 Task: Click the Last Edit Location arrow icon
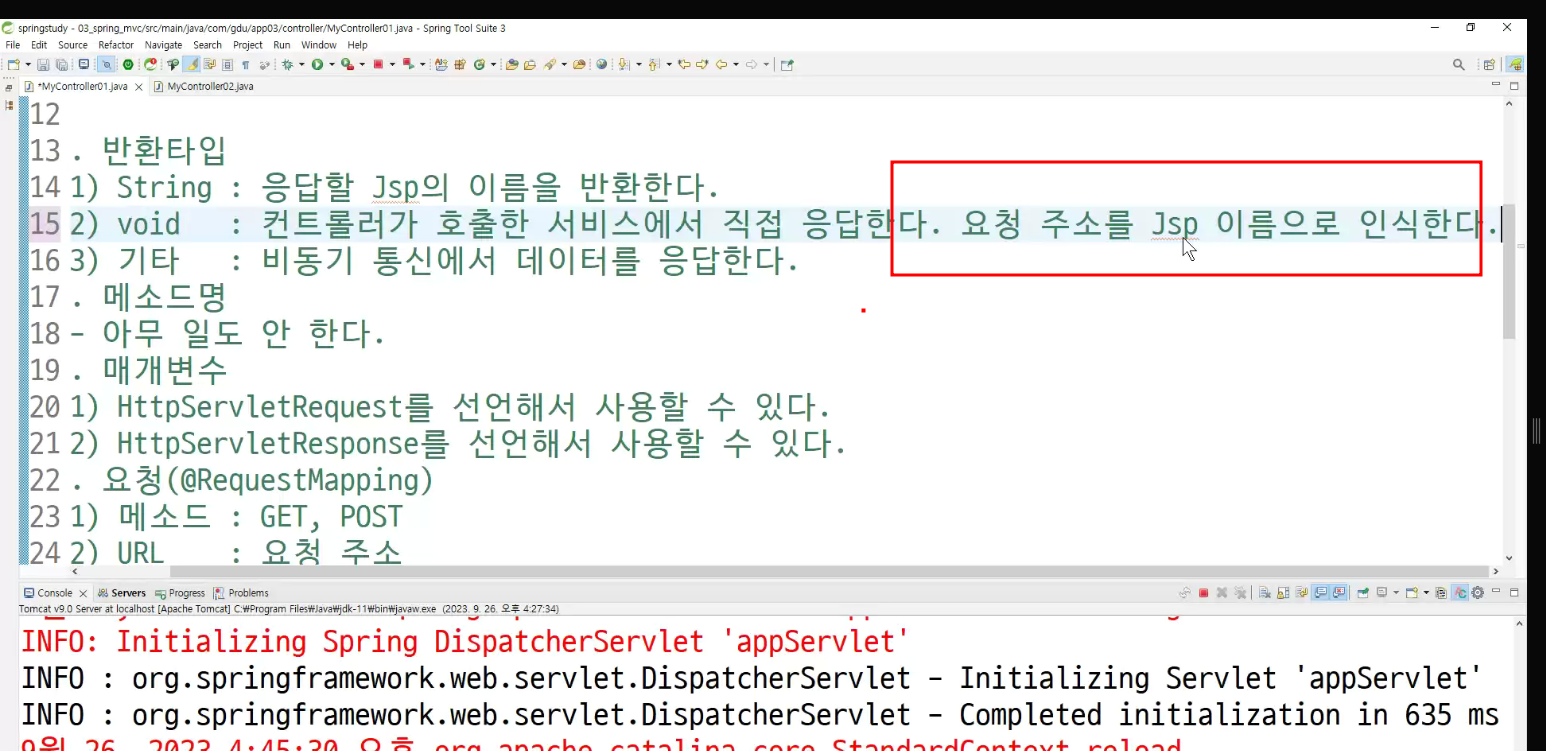[x=684, y=64]
